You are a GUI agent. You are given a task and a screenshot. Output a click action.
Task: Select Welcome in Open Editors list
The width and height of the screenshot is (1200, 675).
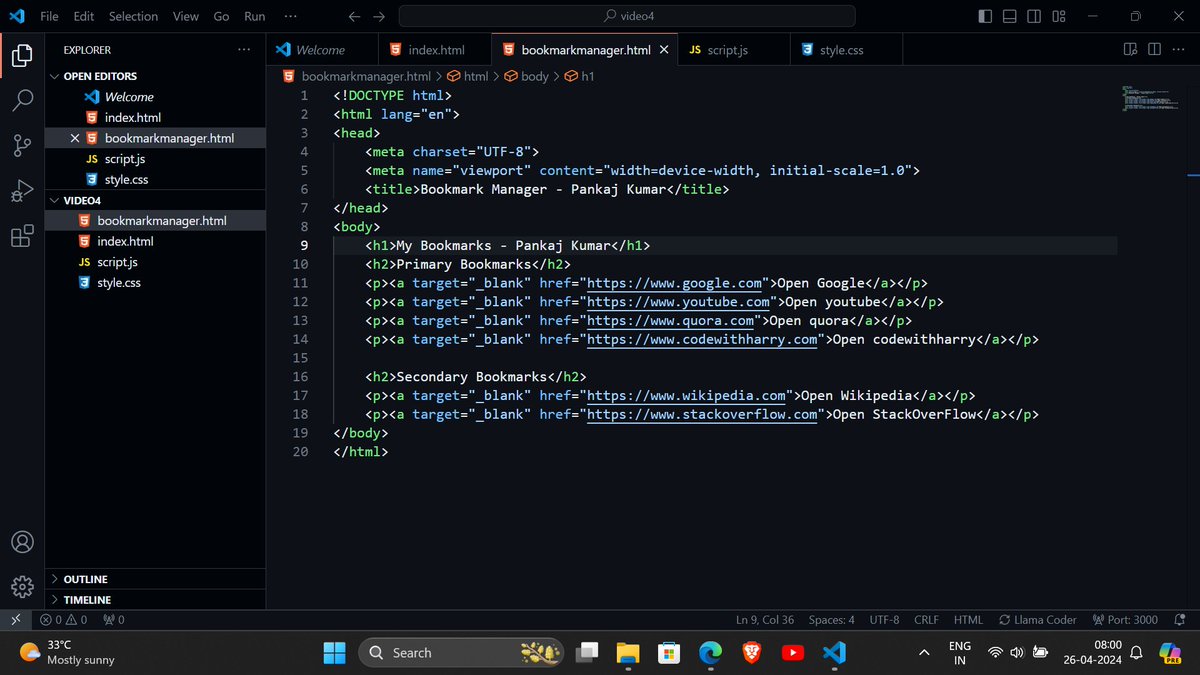(x=155, y=97)
